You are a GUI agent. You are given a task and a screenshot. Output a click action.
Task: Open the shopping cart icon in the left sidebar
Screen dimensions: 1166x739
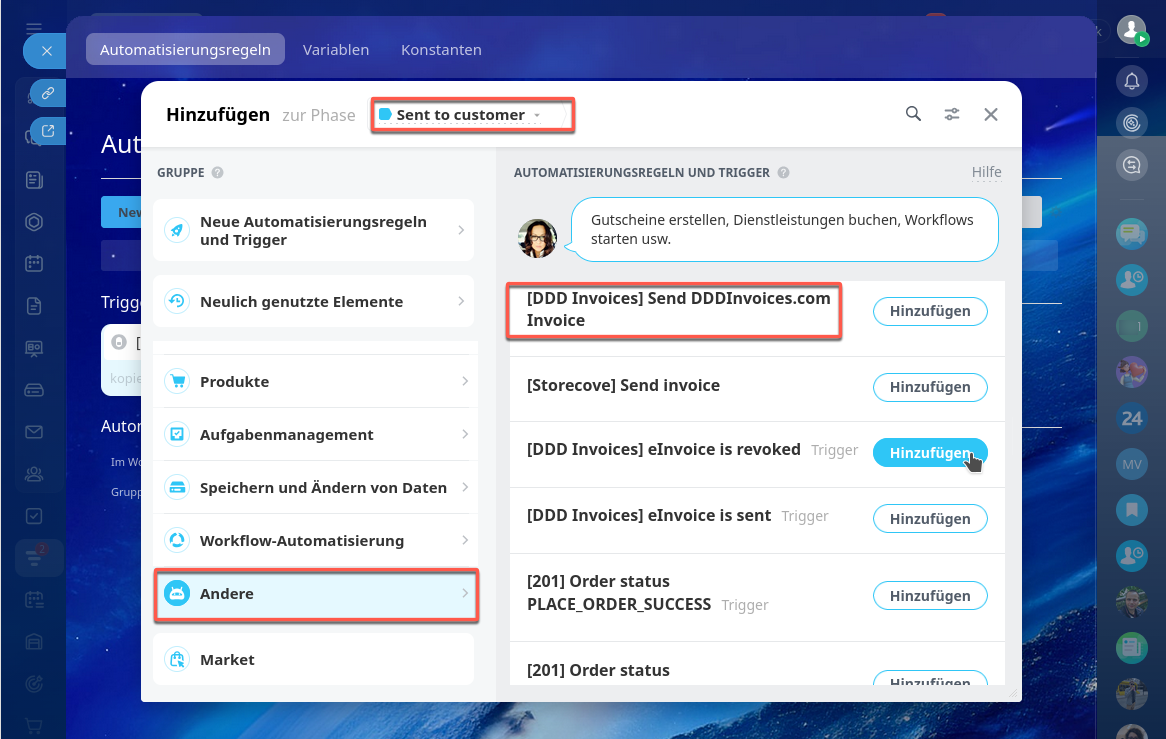point(34,725)
